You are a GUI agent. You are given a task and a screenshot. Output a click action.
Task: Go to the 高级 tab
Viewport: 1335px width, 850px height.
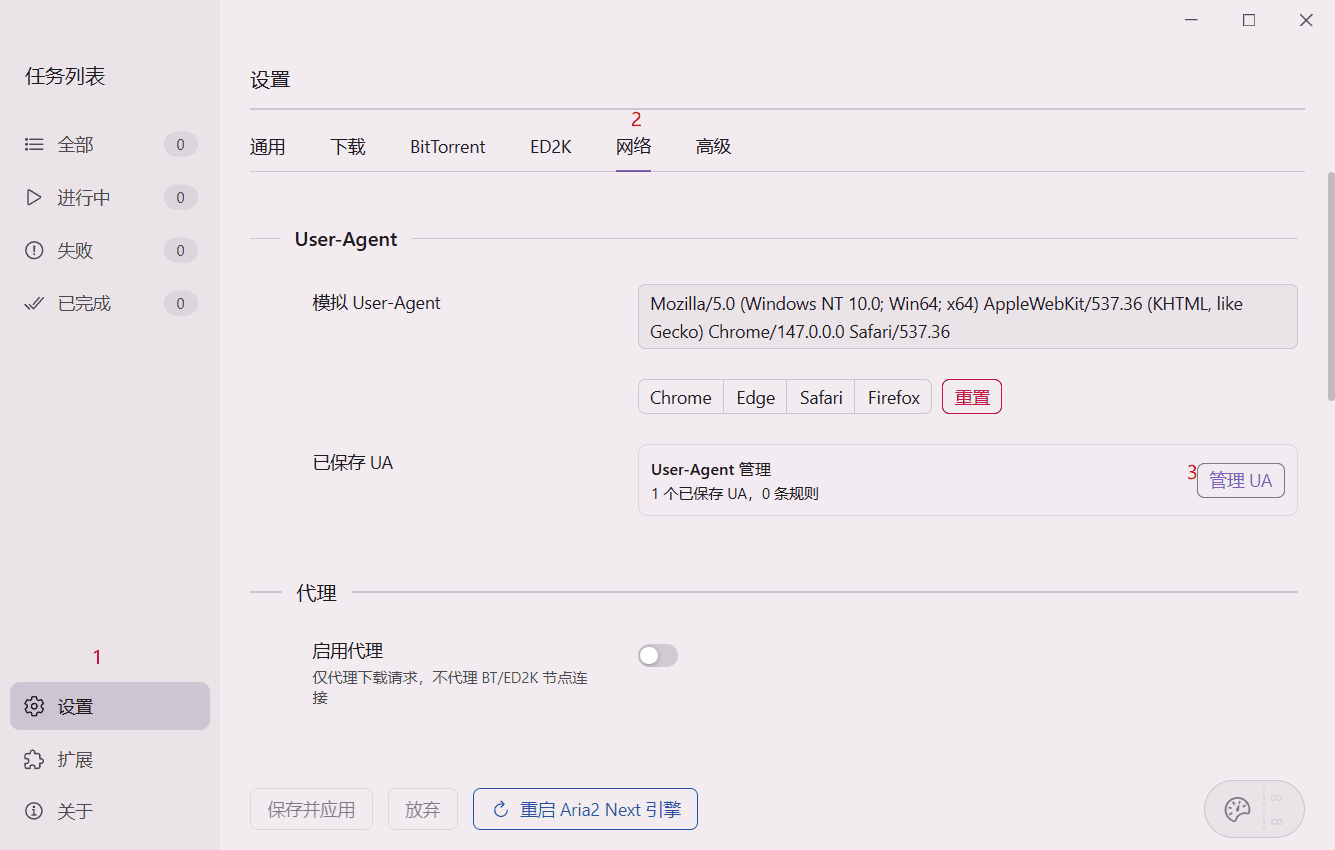pos(714,147)
